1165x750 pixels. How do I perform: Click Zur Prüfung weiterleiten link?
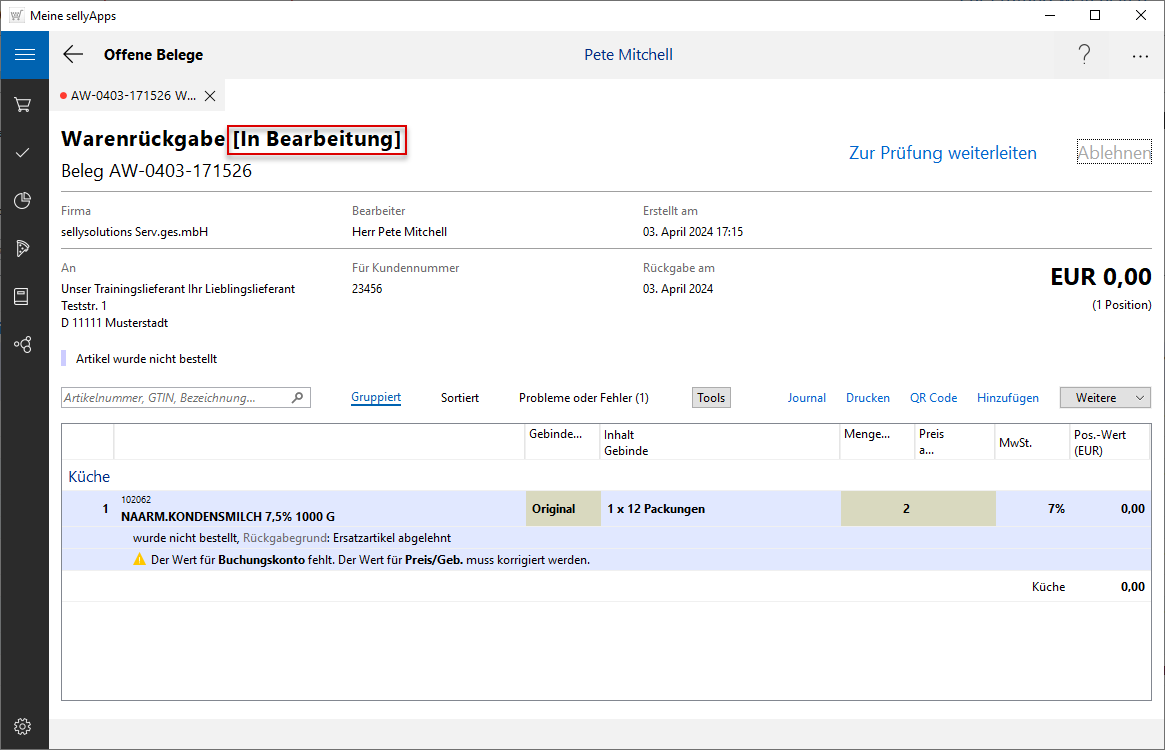click(x=942, y=153)
